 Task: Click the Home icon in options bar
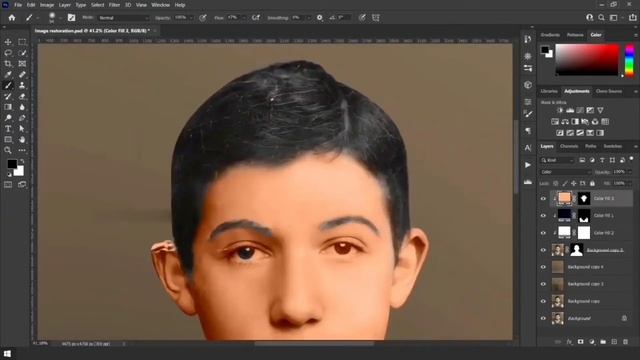[12, 18]
